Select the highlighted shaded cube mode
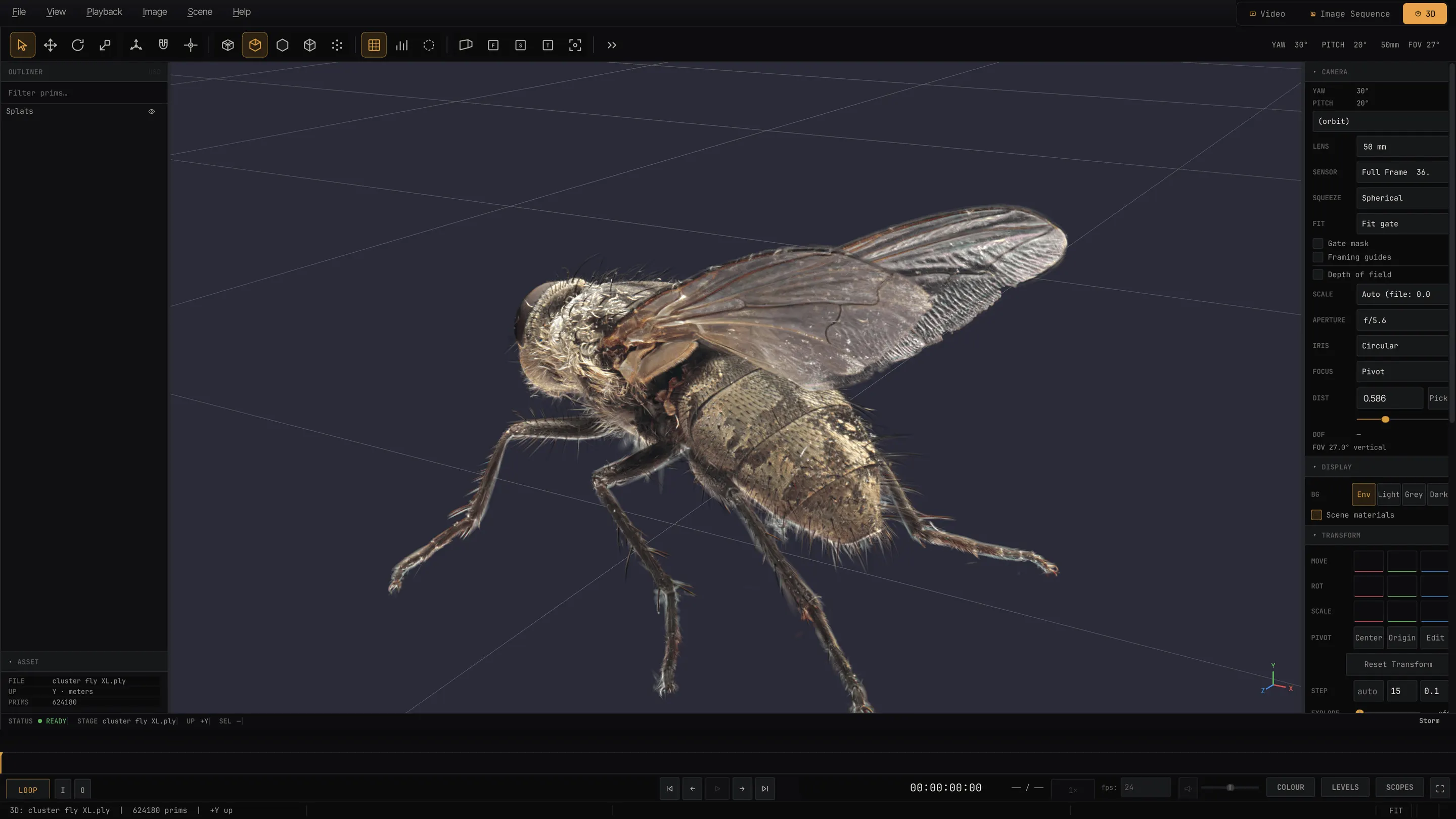Image resolution: width=1456 pixels, height=819 pixels. [255, 45]
